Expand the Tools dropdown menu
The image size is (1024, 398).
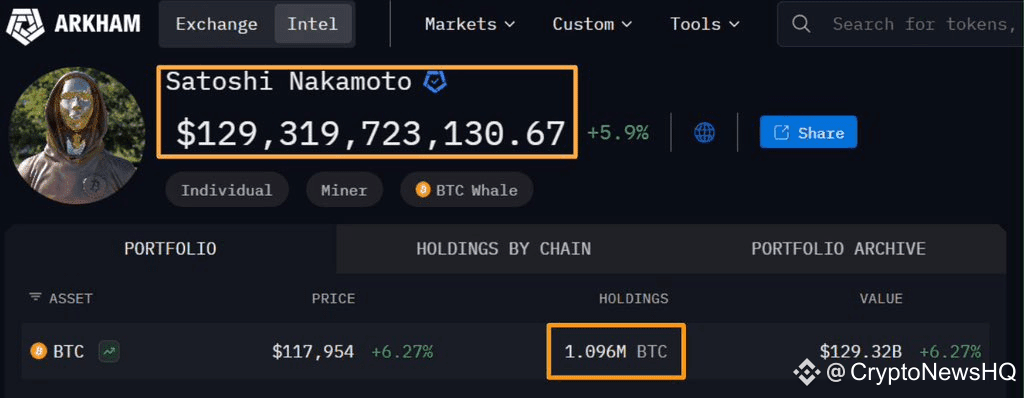pos(705,24)
